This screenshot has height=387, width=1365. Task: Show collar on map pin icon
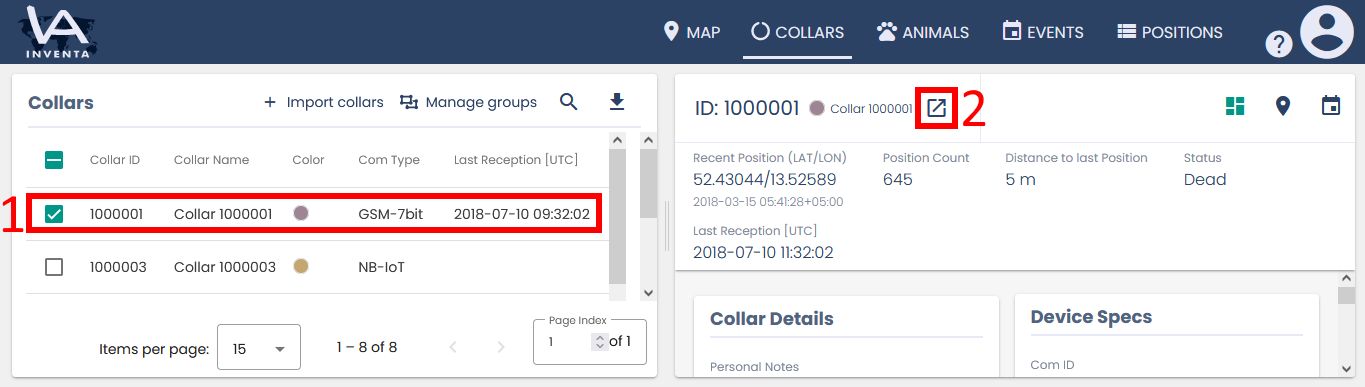click(x=1283, y=106)
